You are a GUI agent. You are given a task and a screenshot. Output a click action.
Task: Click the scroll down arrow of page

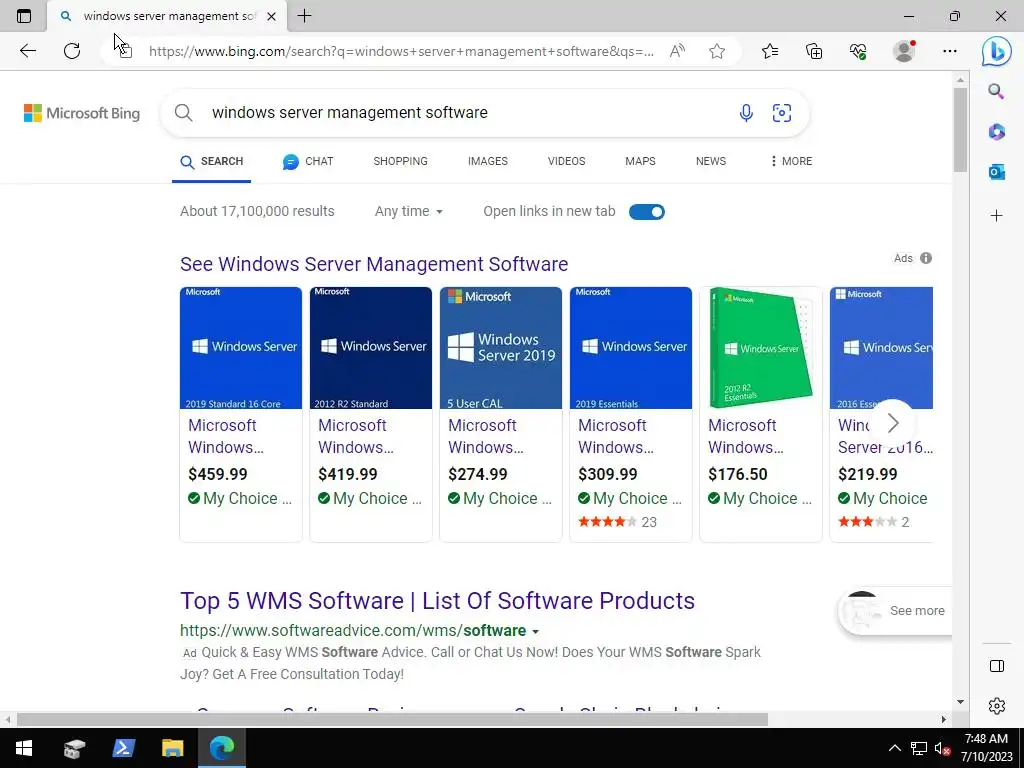point(960,702)
